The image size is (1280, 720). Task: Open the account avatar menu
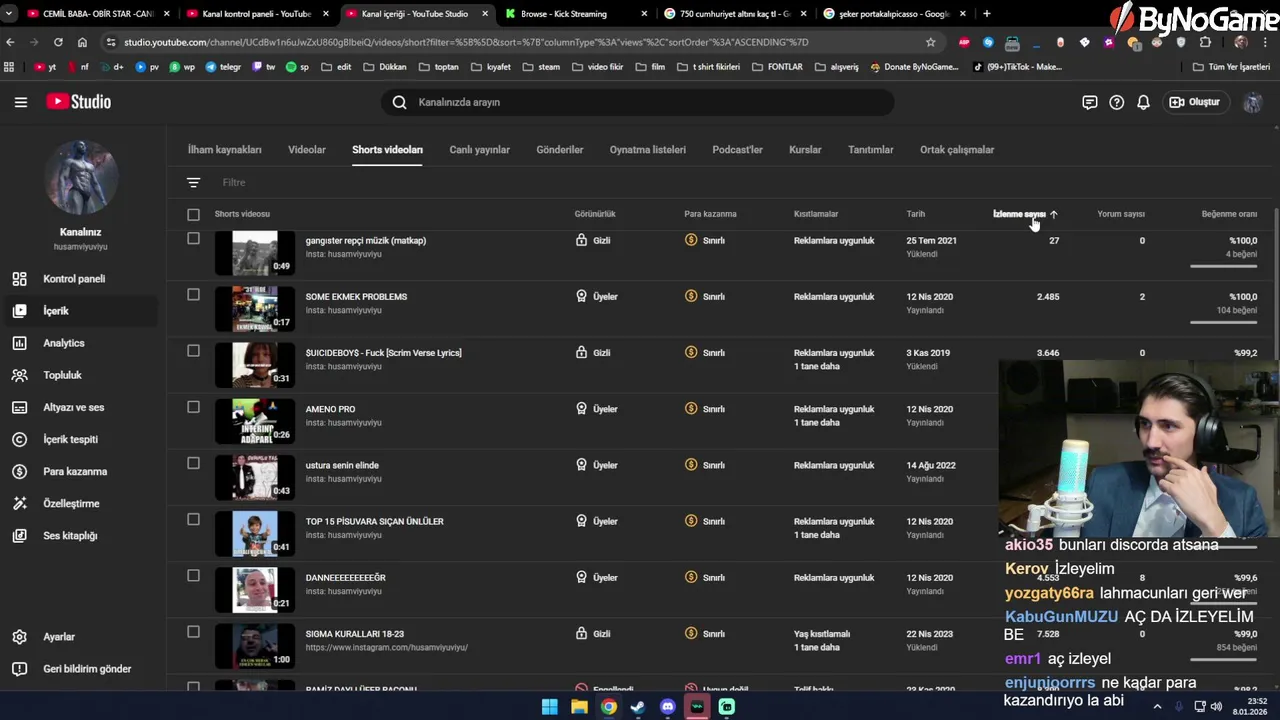click(1253, 102)
